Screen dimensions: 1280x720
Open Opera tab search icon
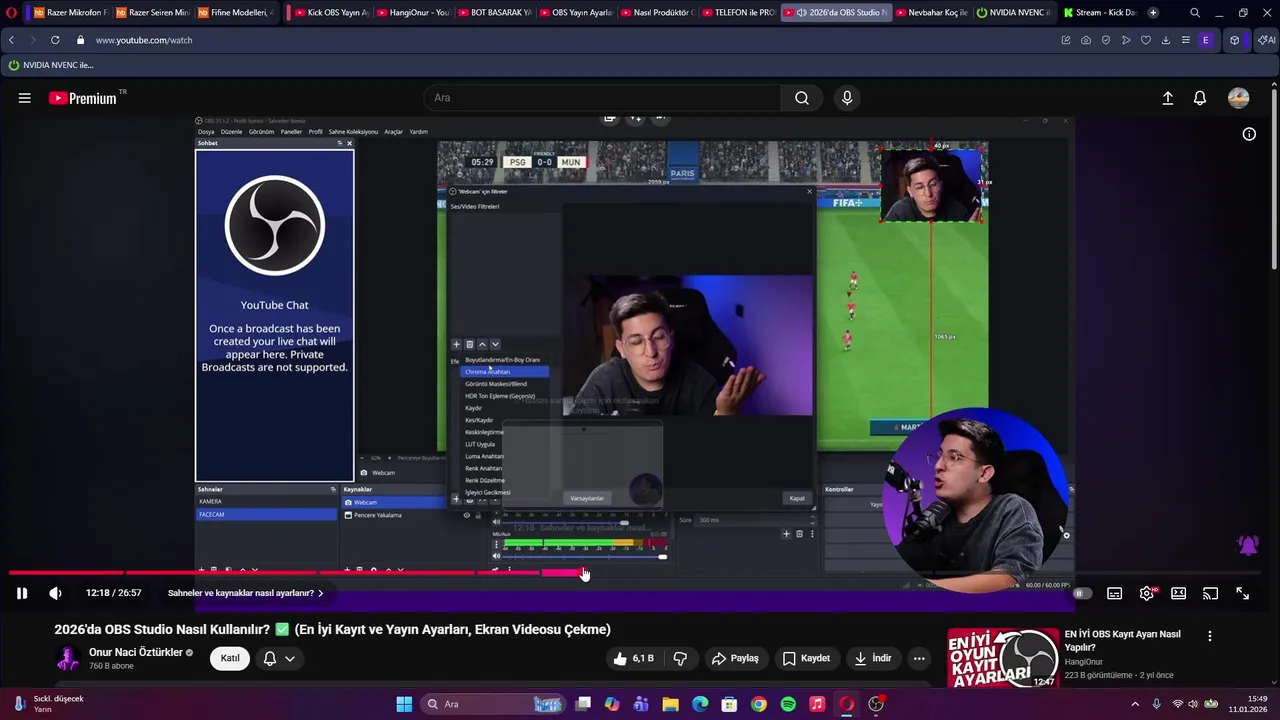point(1195,13)
